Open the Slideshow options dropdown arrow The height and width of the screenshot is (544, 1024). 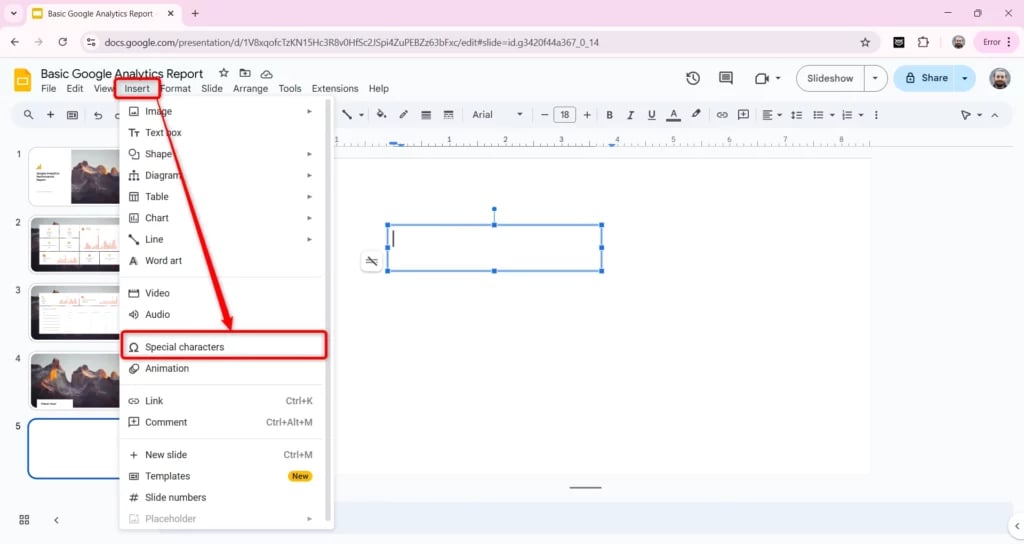[875, 78]
